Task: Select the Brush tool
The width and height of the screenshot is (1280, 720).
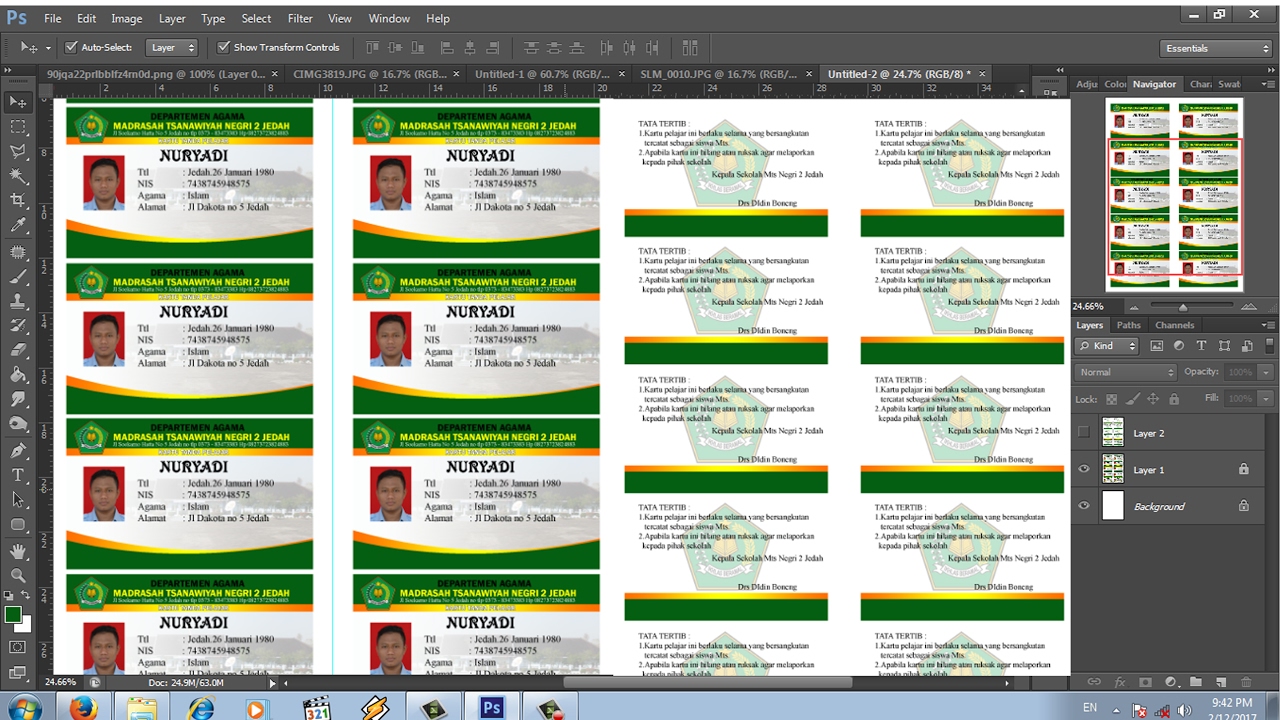Action: [x=18, y=276]
